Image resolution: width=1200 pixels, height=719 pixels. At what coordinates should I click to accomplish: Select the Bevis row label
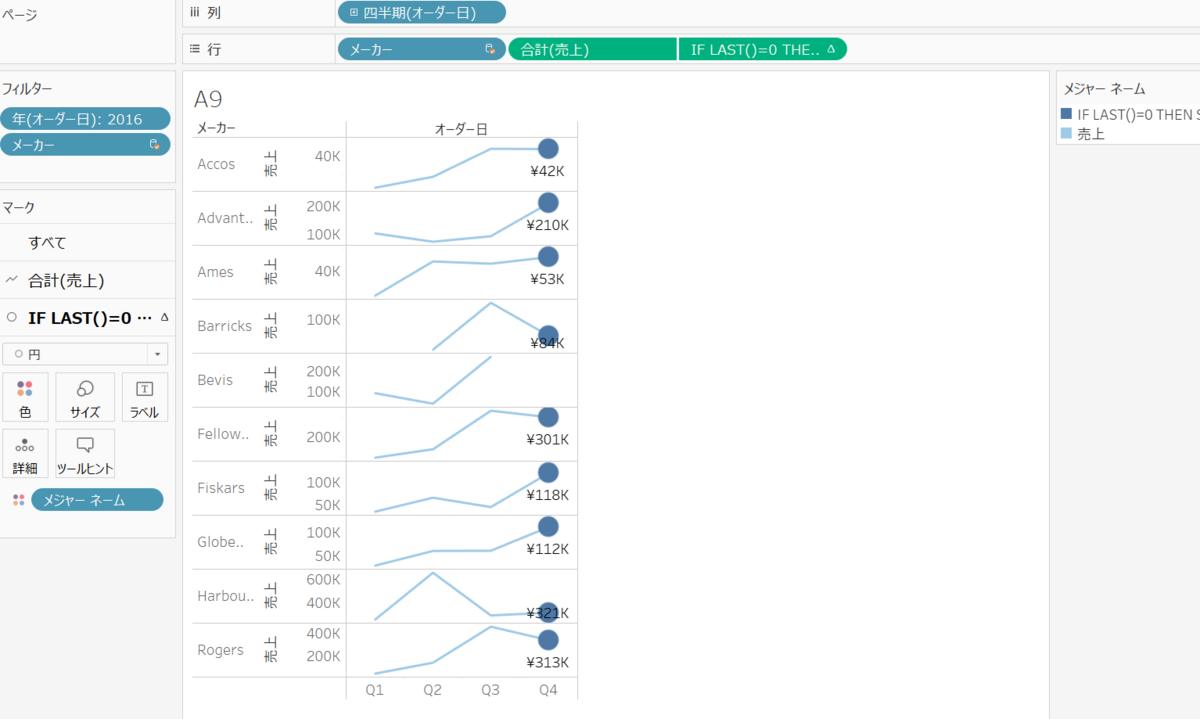215,380
